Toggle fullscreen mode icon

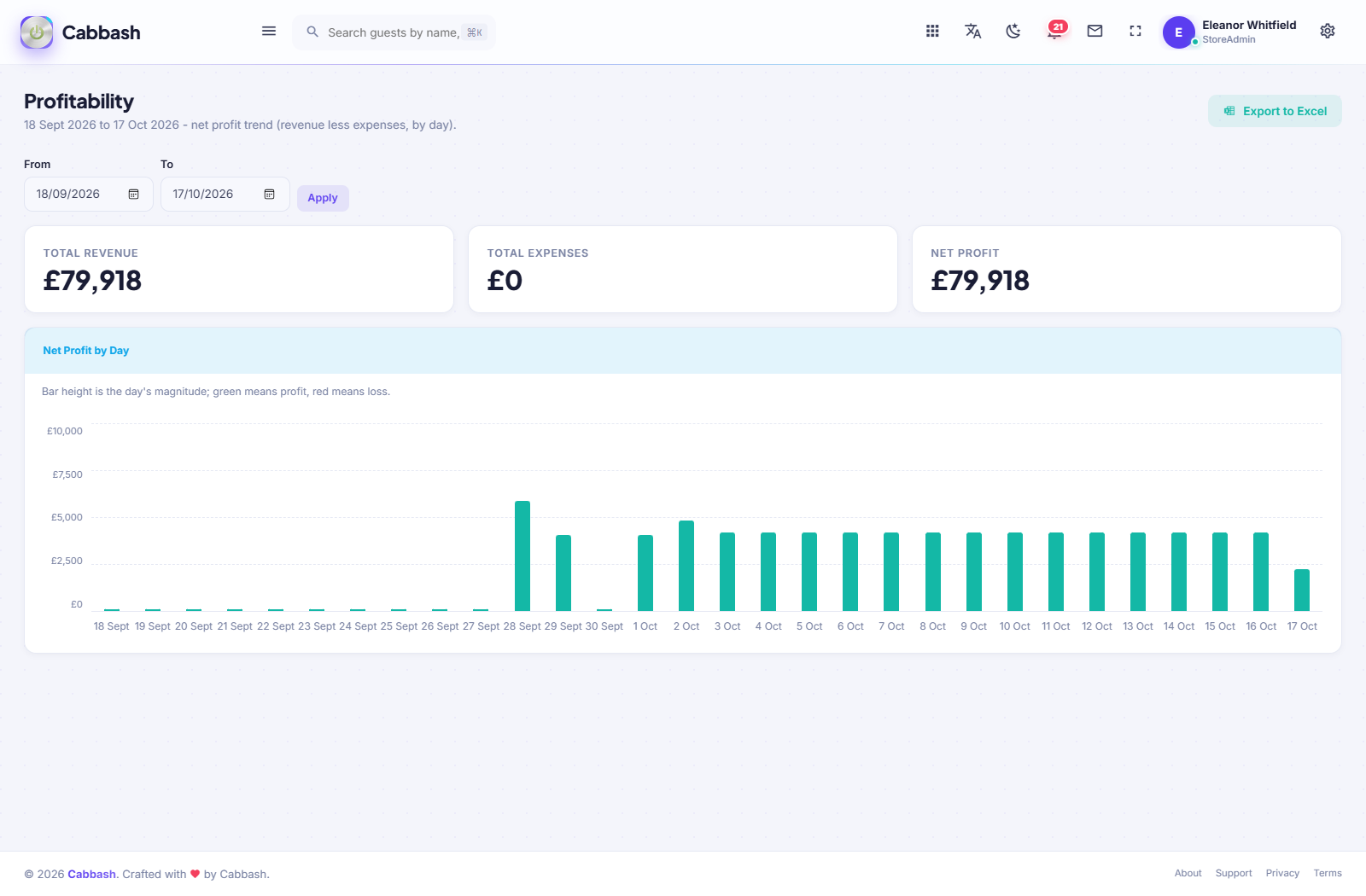click(1135, 32)
